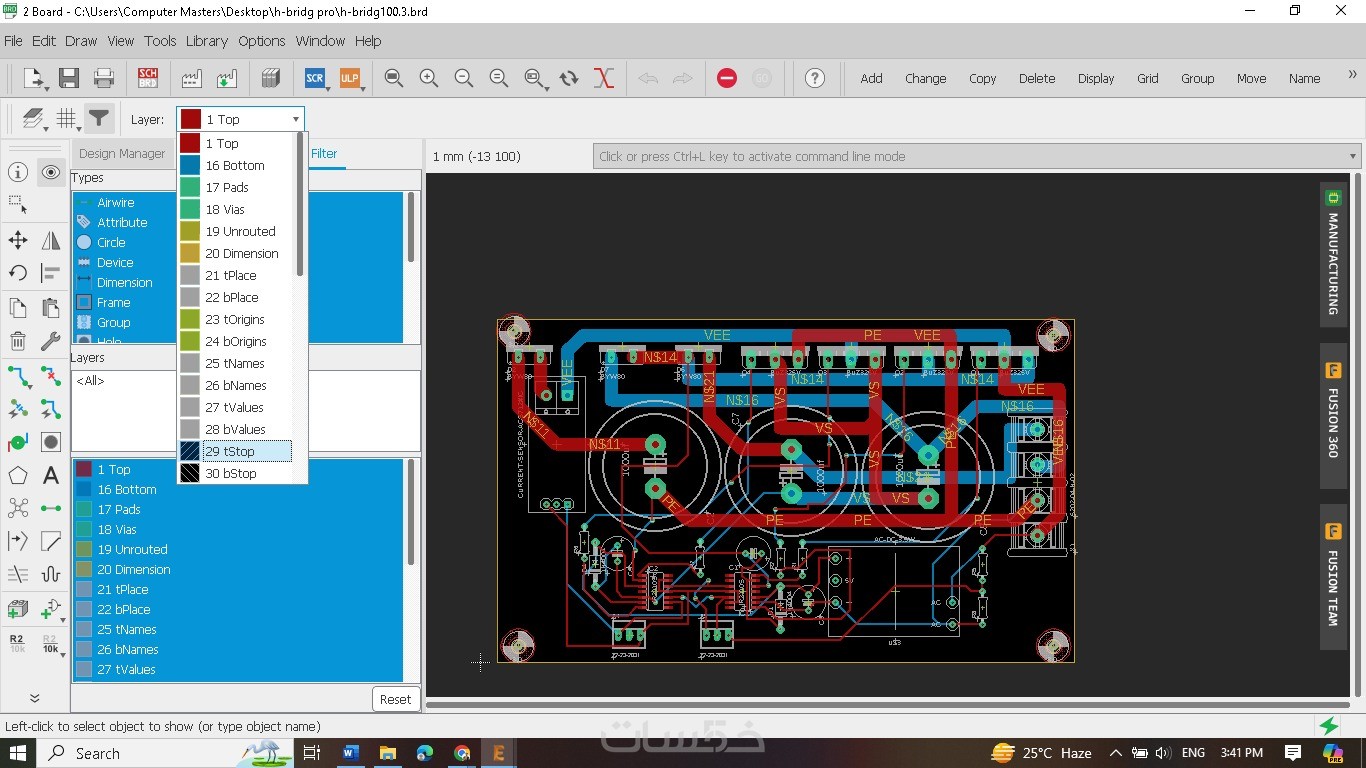
Task: Click the Display text button
Action: pyautogui.click(x=1095, y=78)
